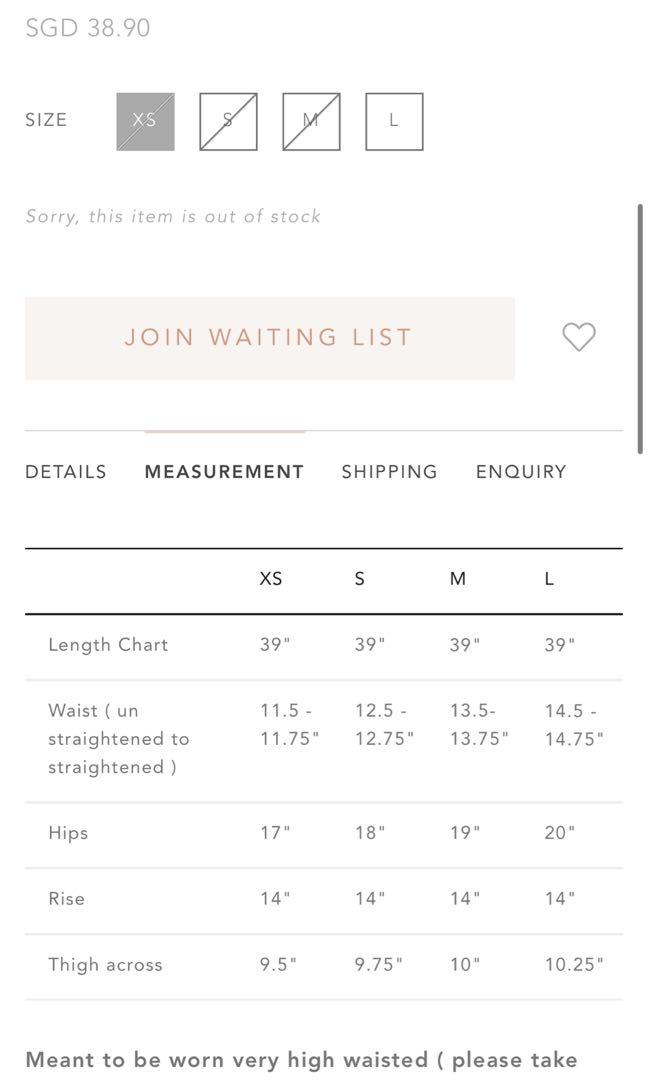Select size XS option
Image resolution: width=648 pixels, height=1080 pixels.
(145, 121)
